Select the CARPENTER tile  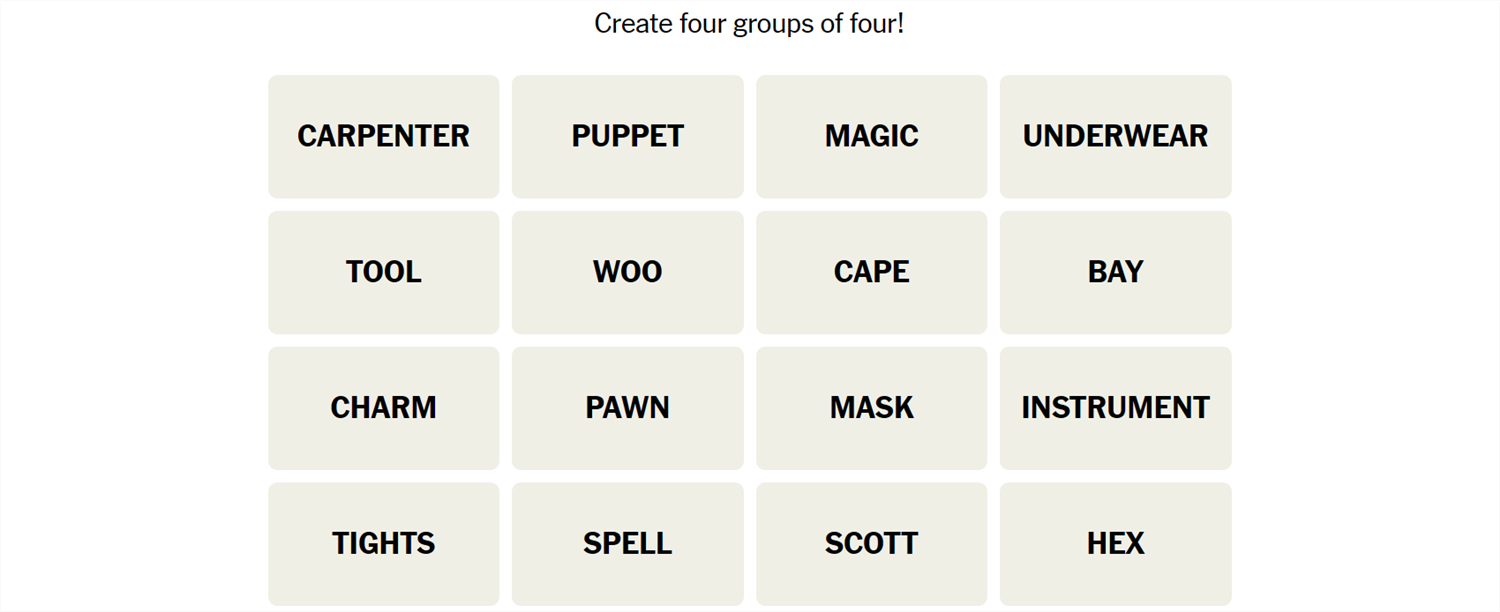click(x=383, y=136)
